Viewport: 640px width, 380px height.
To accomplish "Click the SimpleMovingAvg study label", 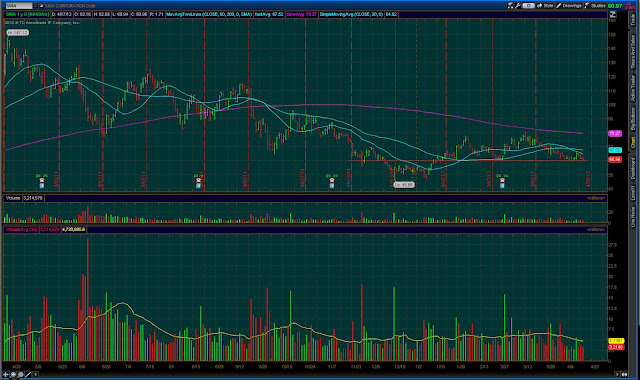I will pyautogui.click(x=351, y=14).
